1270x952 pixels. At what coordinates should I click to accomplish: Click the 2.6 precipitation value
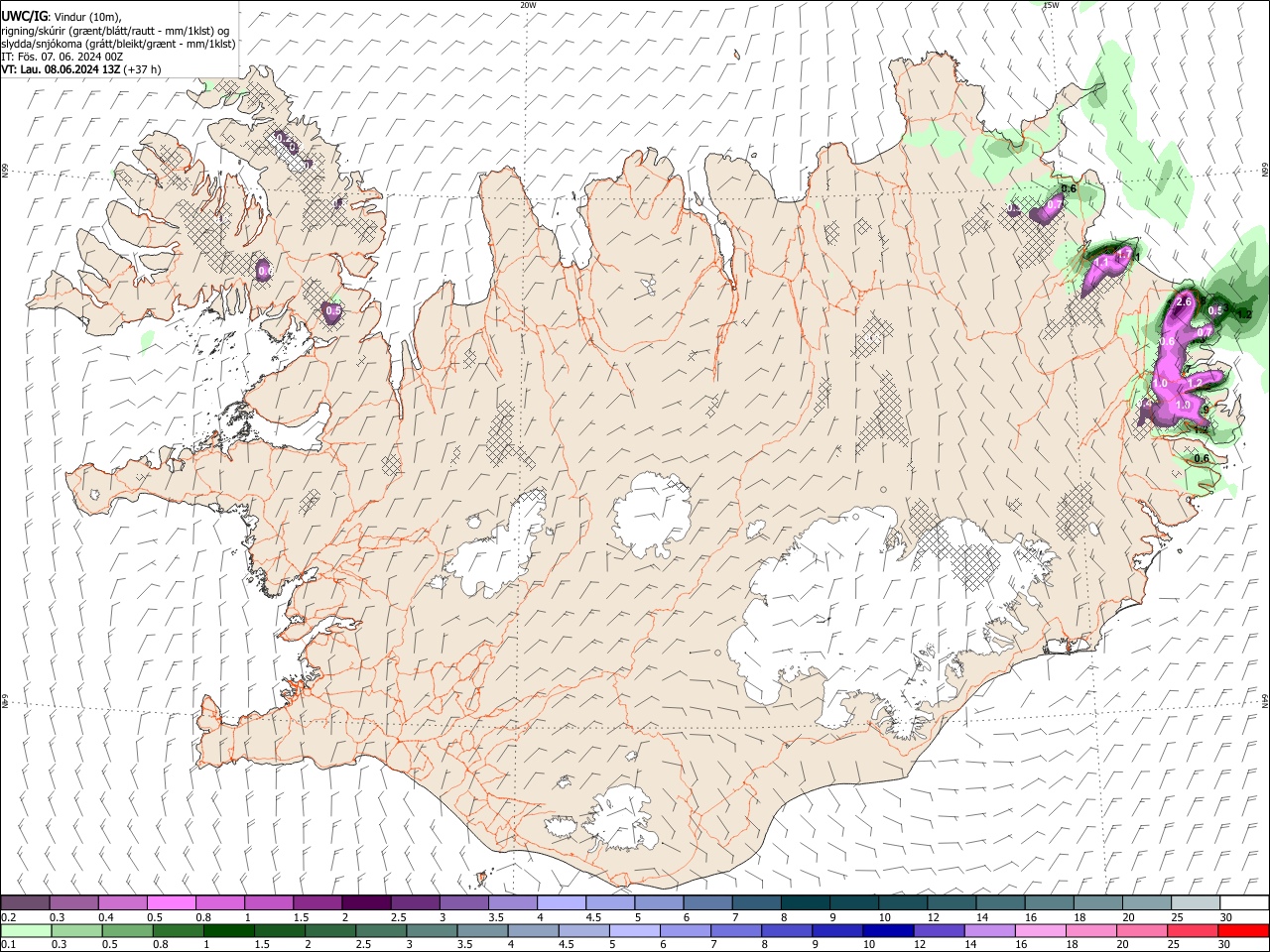click(x=1183, y=301)
